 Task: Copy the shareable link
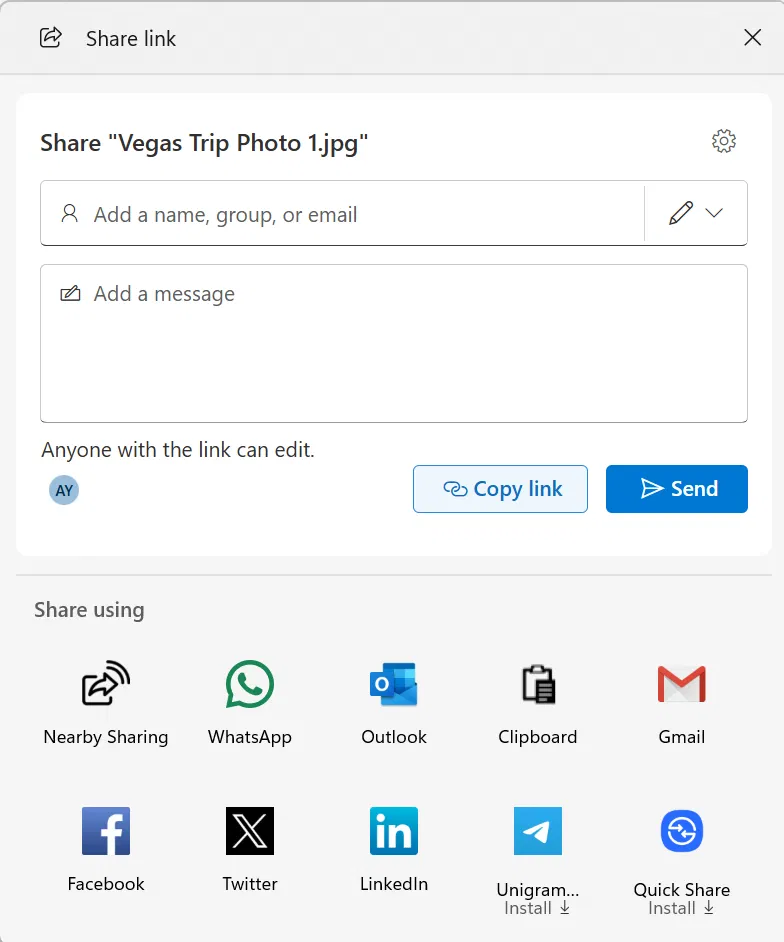click(500, 489)
